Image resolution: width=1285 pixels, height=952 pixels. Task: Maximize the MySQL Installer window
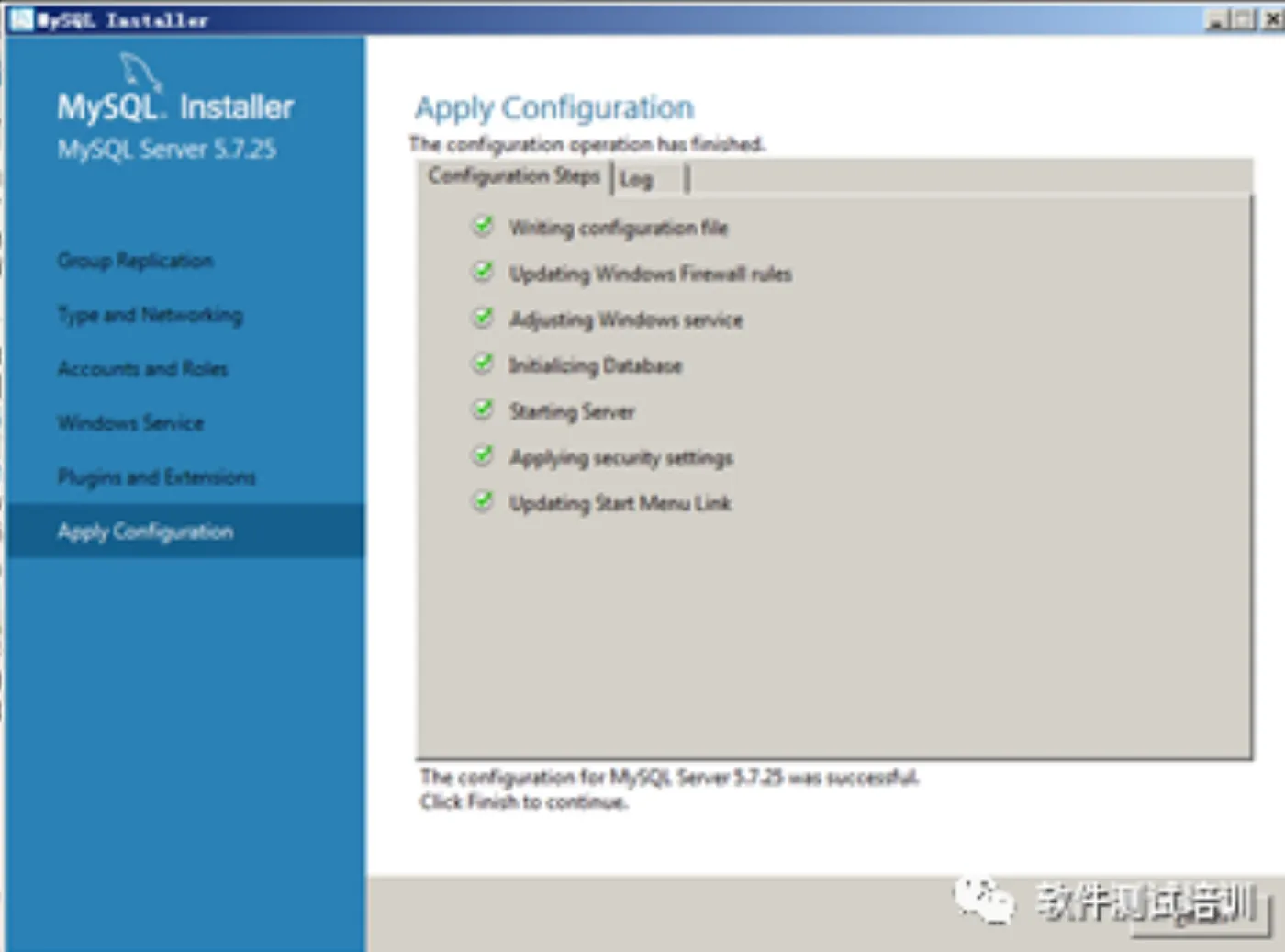1245,19
